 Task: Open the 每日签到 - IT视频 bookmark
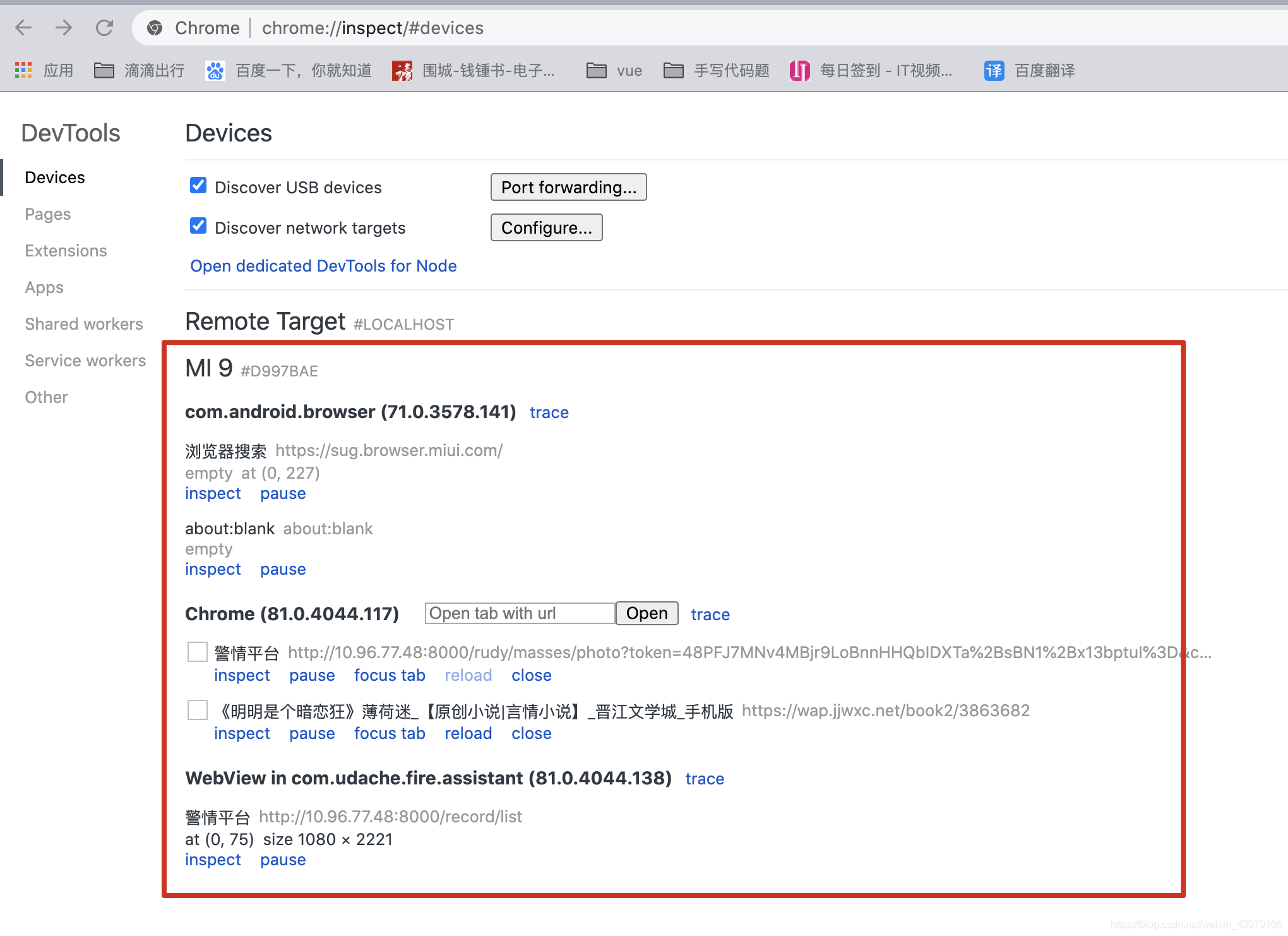pyautogui.click(x=871, y=70)
